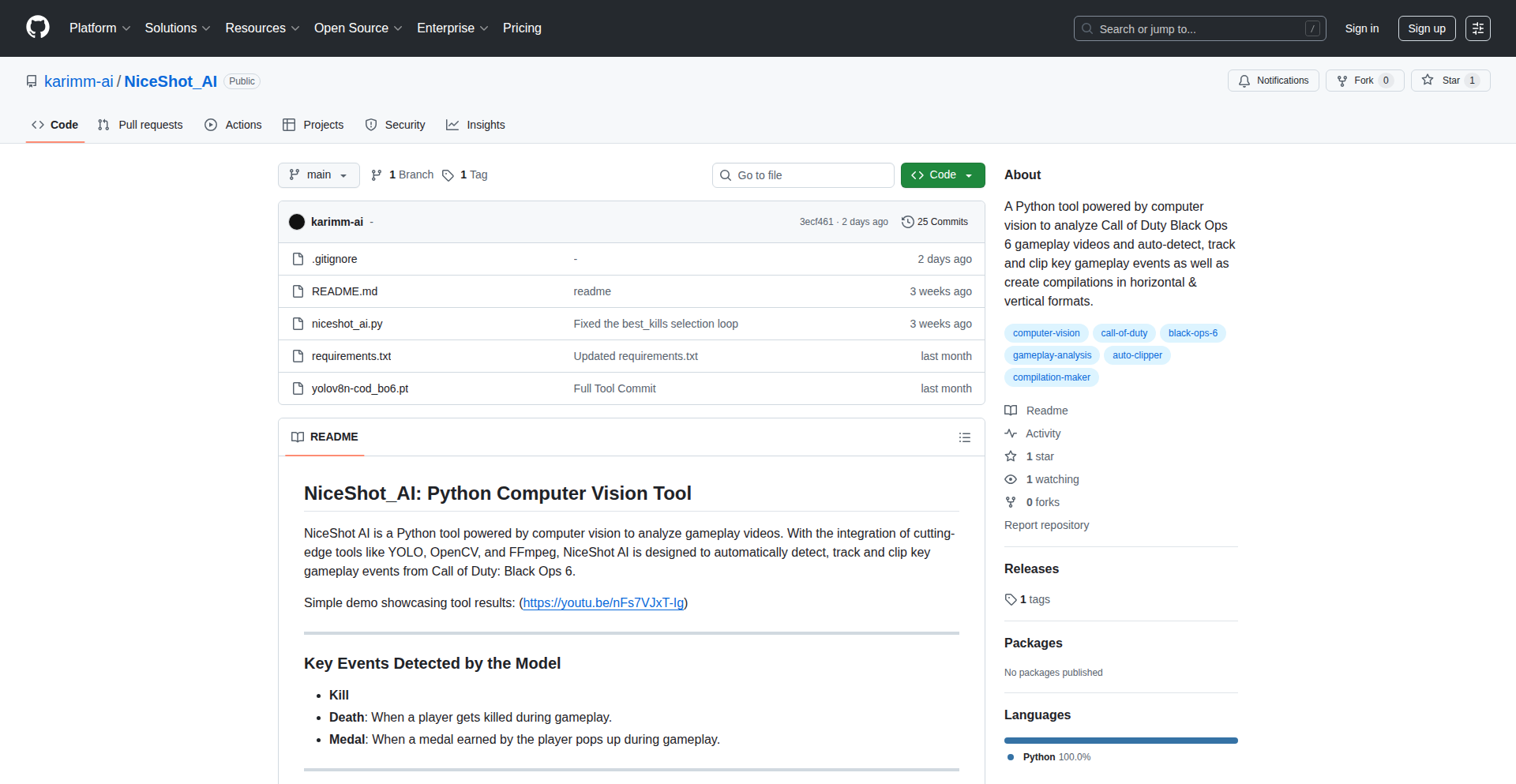Click the Python language bar
This screenshot has height=784, width=1516.
pyautogui.click(x=1120, y=741)
